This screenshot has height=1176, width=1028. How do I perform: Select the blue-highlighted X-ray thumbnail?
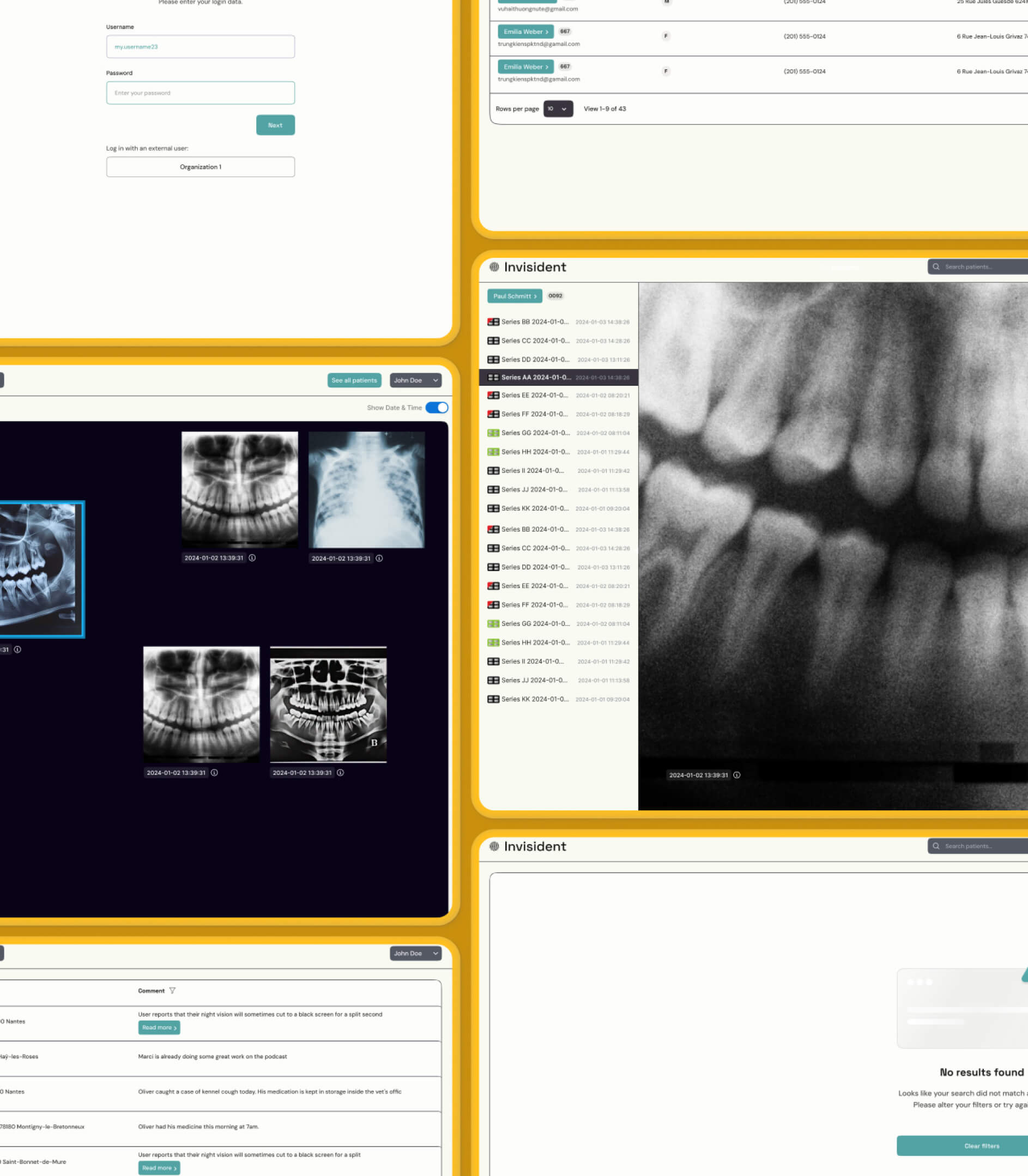click(42, 569)
